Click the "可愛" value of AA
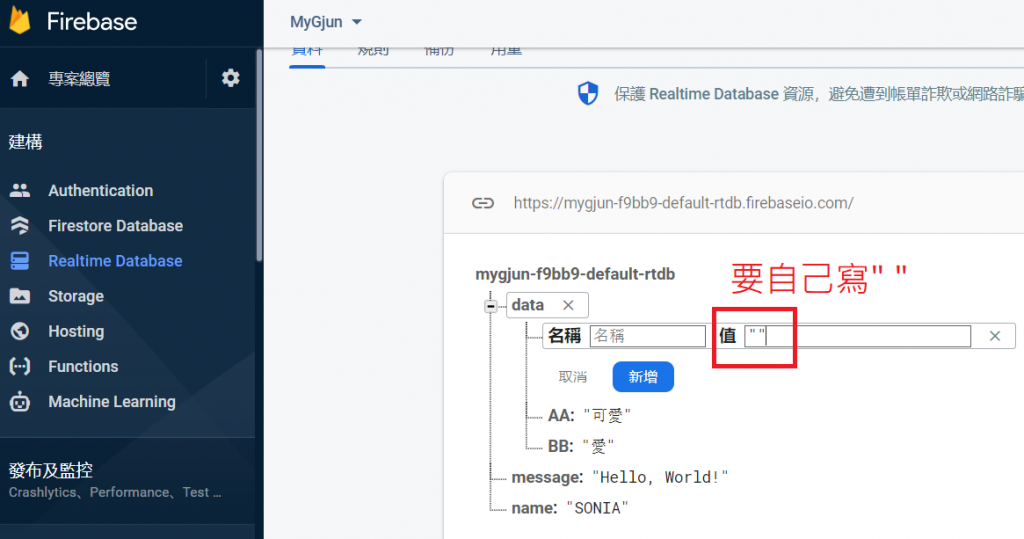This screenshot has width=1024, height=539. click(x=607, y=416)
